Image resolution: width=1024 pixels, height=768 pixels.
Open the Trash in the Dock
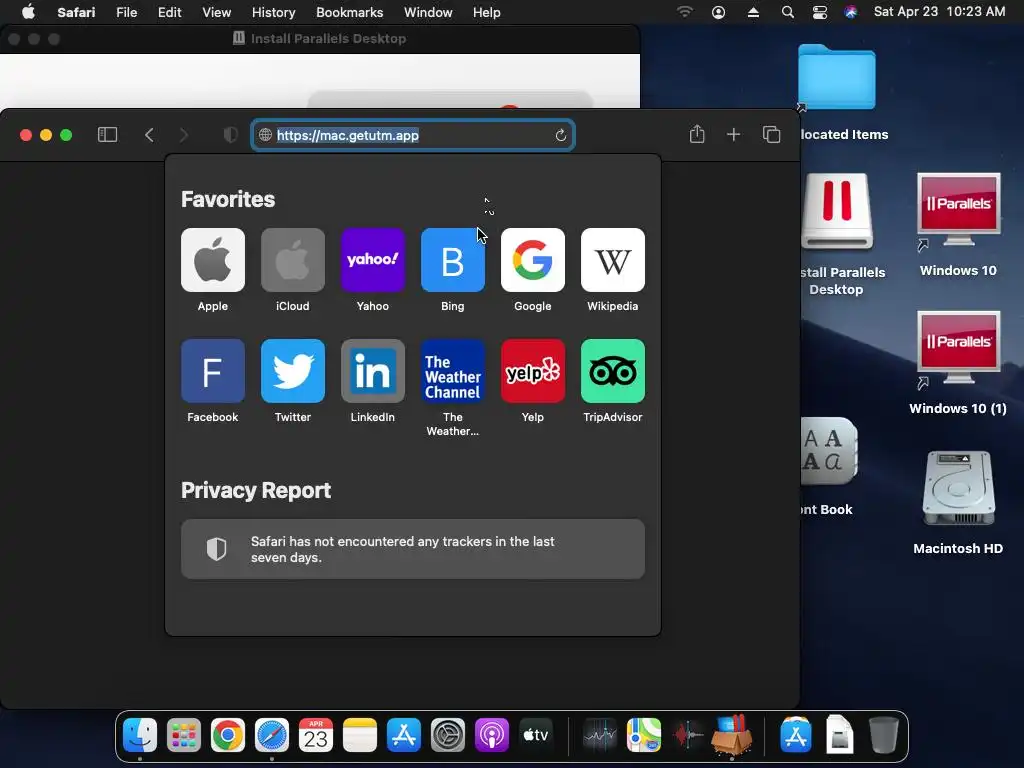884,735
